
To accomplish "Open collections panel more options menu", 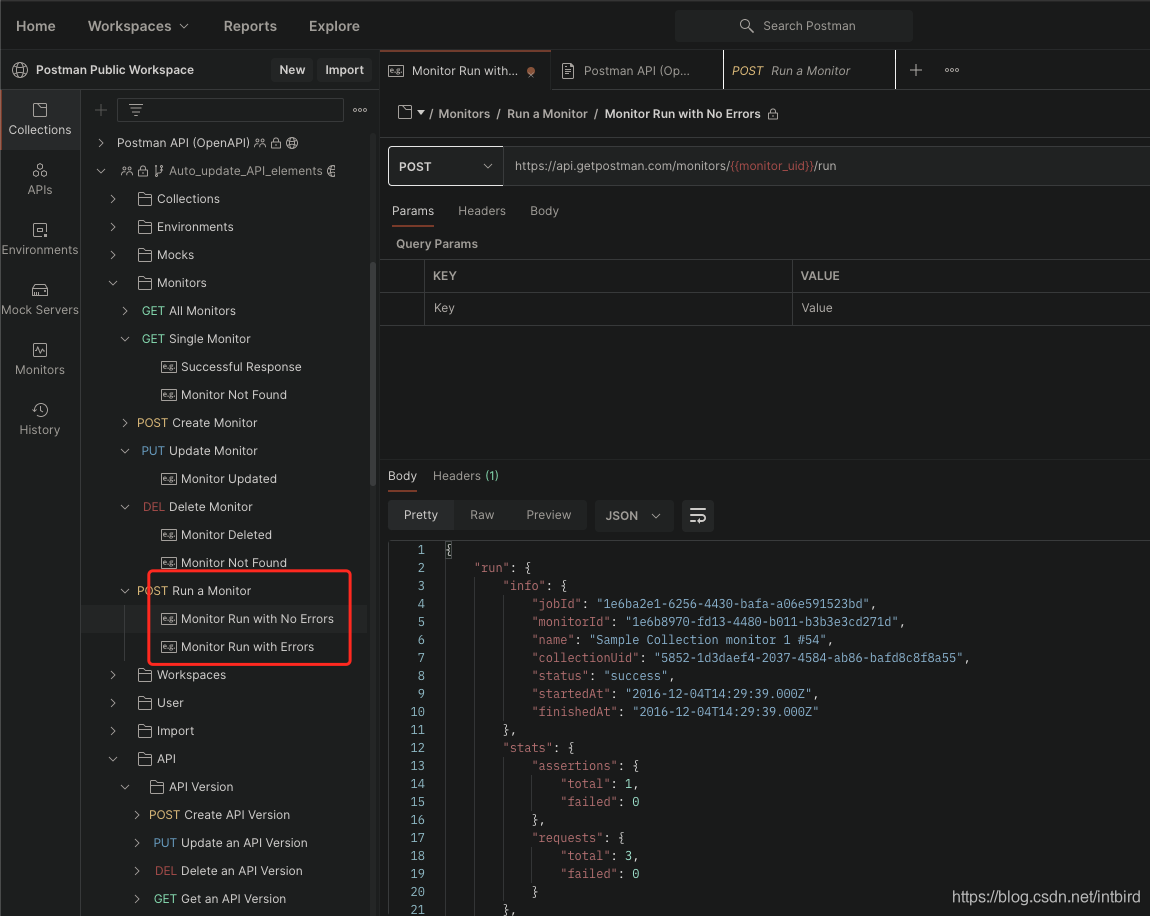I will click(359, 110).
